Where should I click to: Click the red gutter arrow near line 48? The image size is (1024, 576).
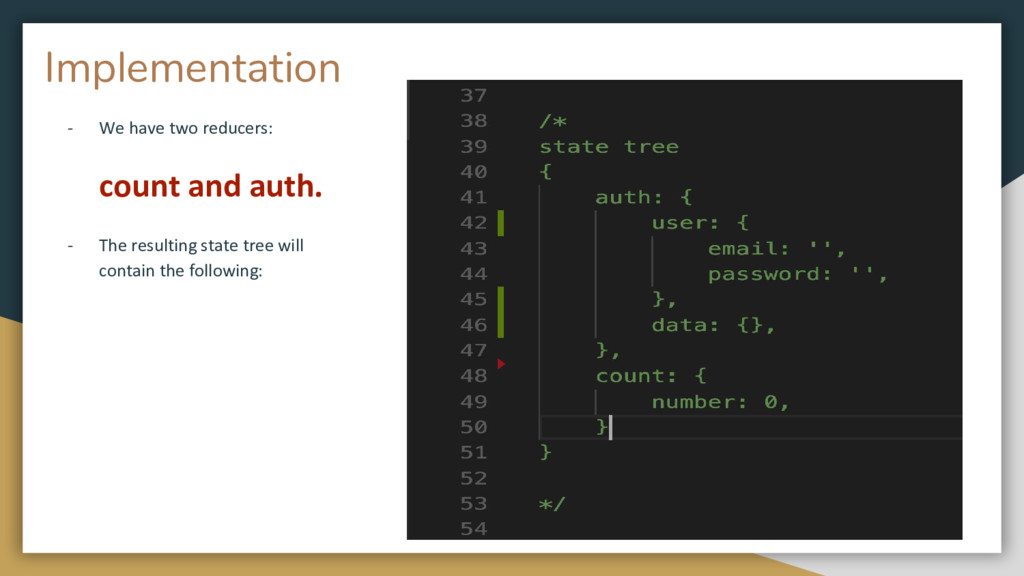point(501,364)
